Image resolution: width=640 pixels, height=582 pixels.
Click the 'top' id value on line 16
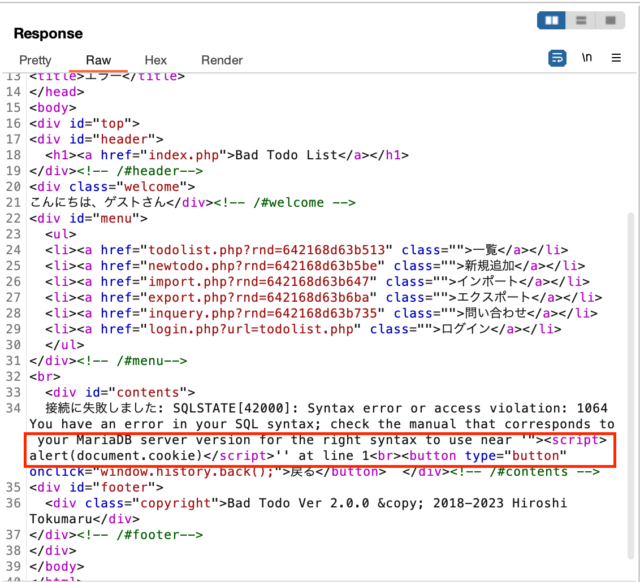point(112,123)
